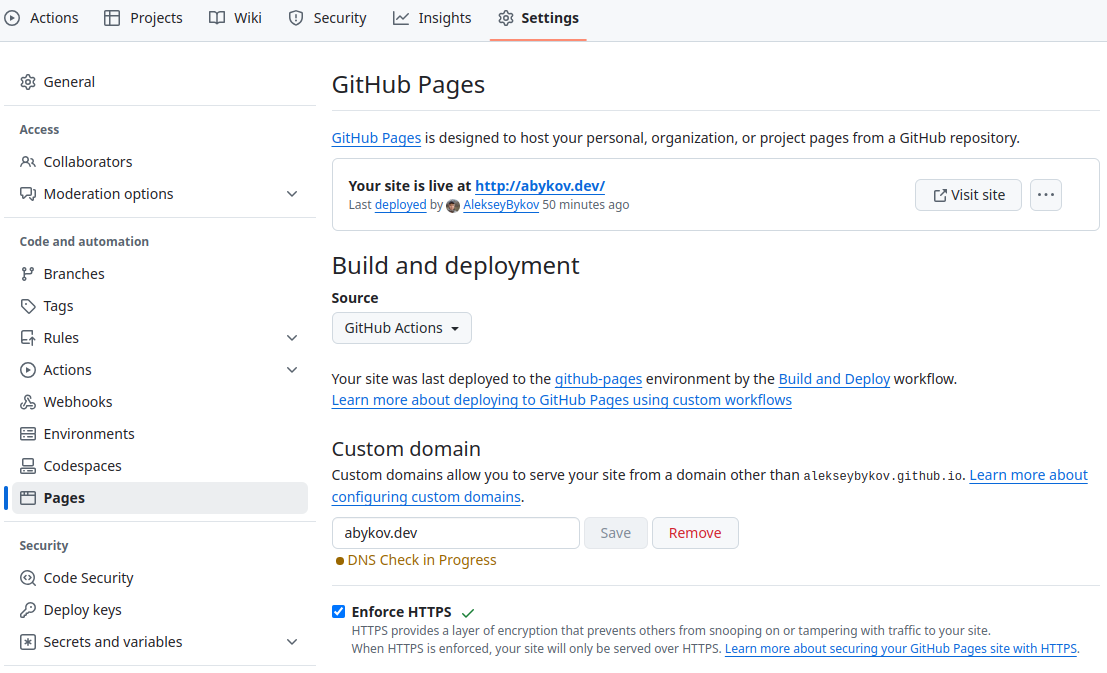Screen dimensions: 1107x673
Task: Click the Save custom domain button
Action: point(616,533)
